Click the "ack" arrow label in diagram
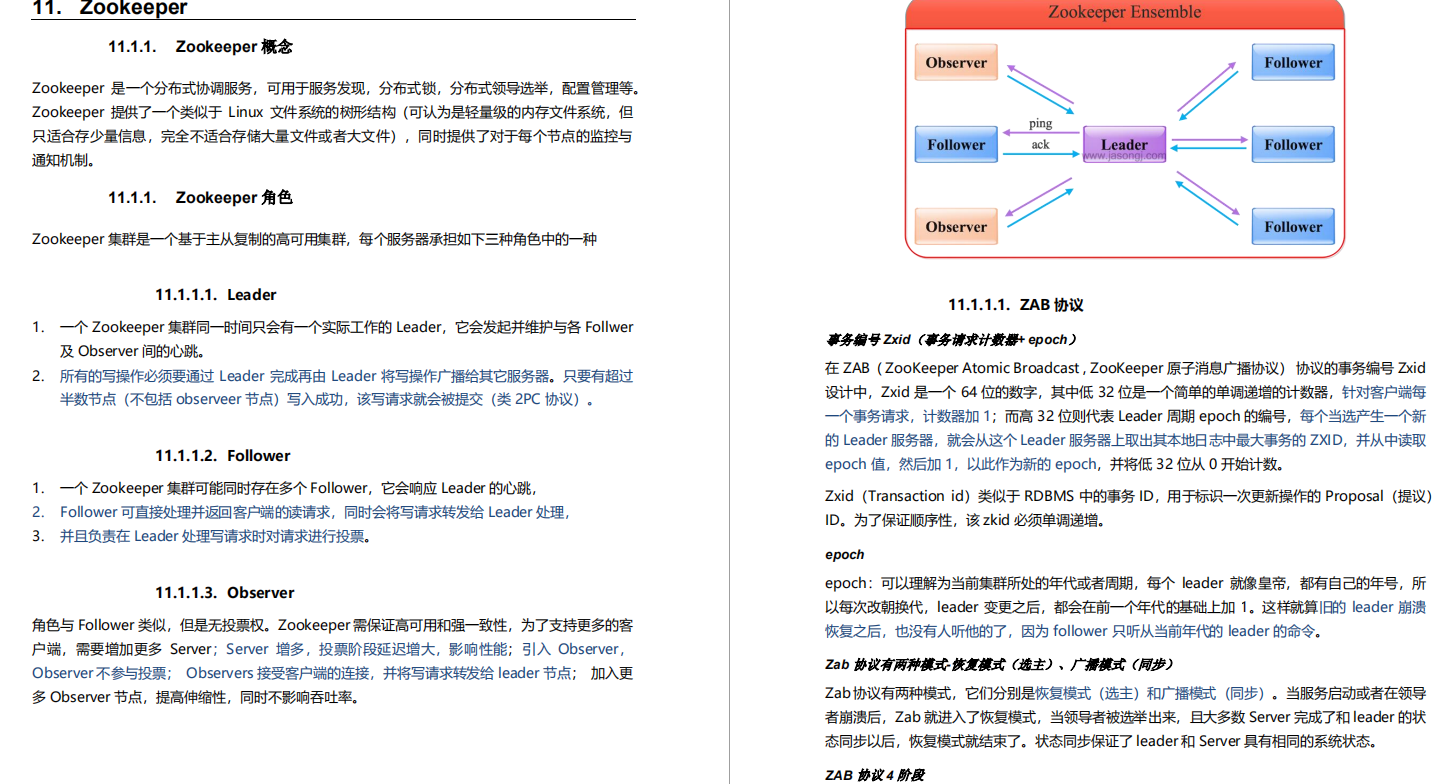This screenshot has width=1445, height=784. pos(1040,145)
